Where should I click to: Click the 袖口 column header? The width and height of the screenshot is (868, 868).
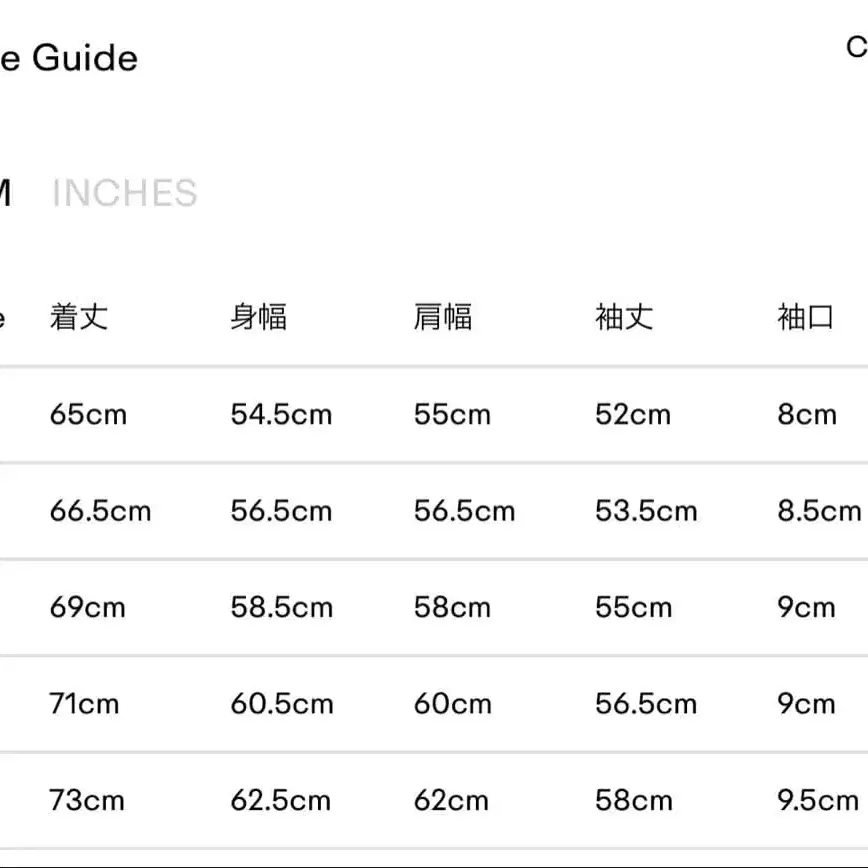[806, 318]
